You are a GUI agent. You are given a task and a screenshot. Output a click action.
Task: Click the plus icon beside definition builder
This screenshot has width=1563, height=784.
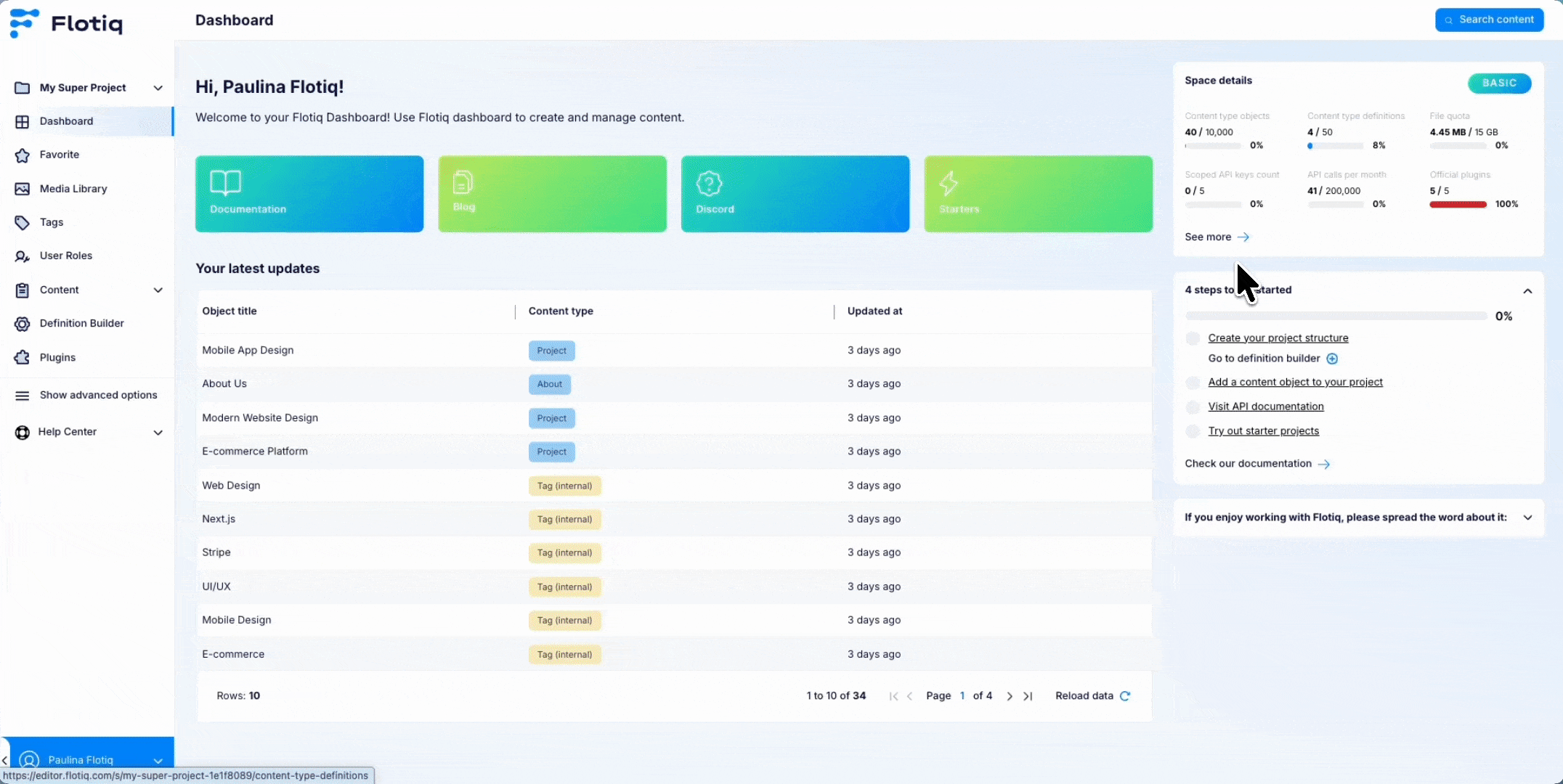(1332, 359)
